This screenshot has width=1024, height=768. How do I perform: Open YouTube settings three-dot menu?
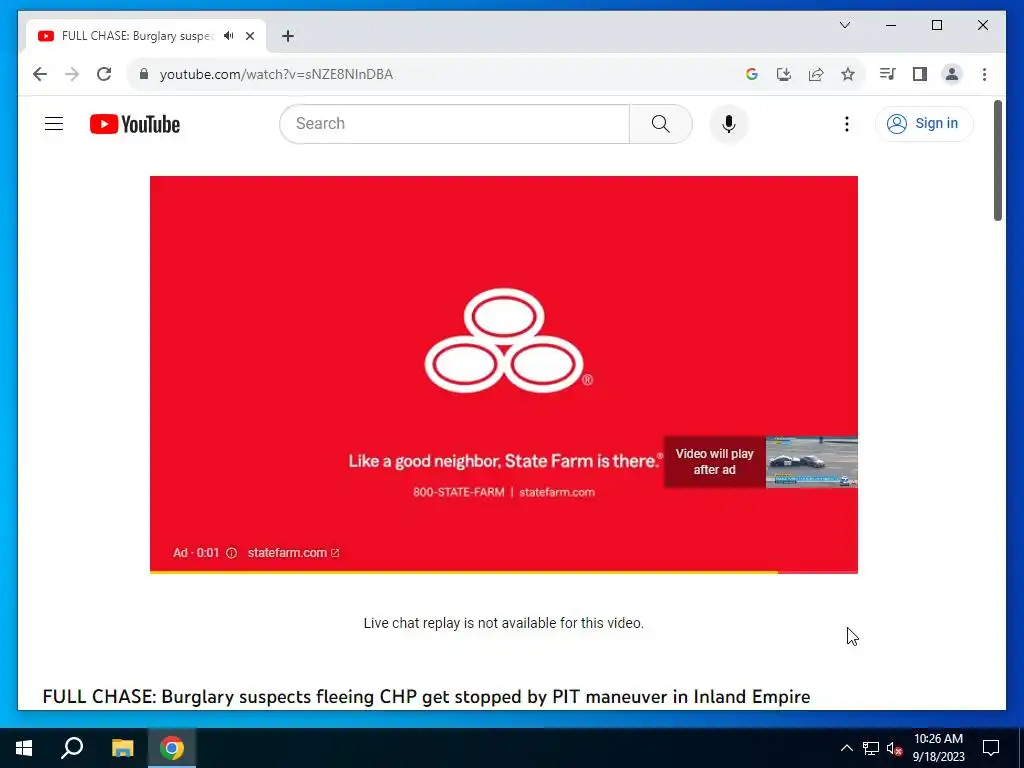click(846, 123)
